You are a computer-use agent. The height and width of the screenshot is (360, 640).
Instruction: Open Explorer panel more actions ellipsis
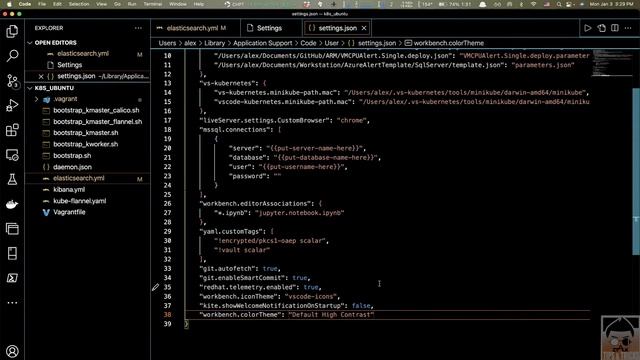point(138,28)
